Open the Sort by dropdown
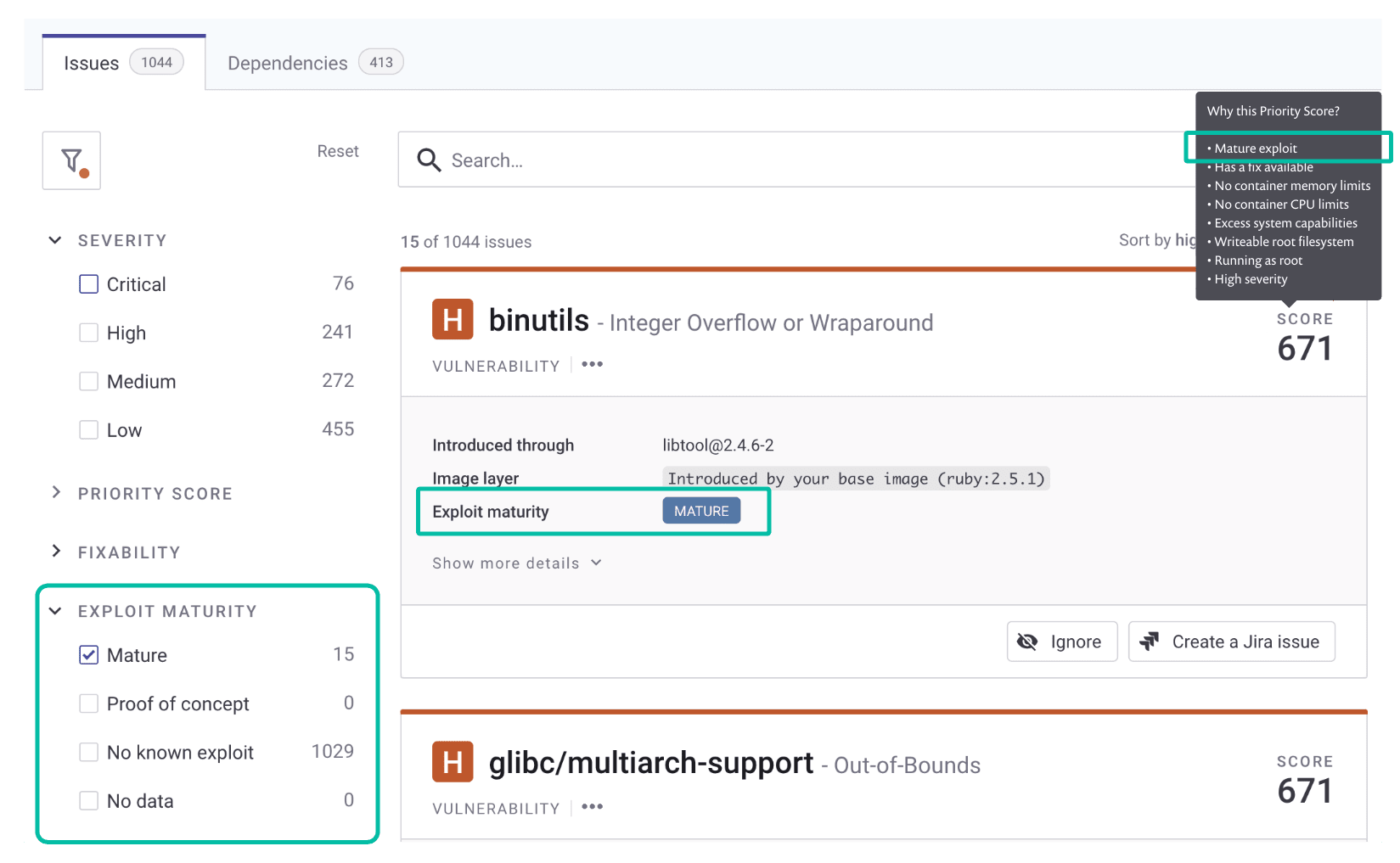This screenshot has height=863, width=1400. [x=1158, y=240]
